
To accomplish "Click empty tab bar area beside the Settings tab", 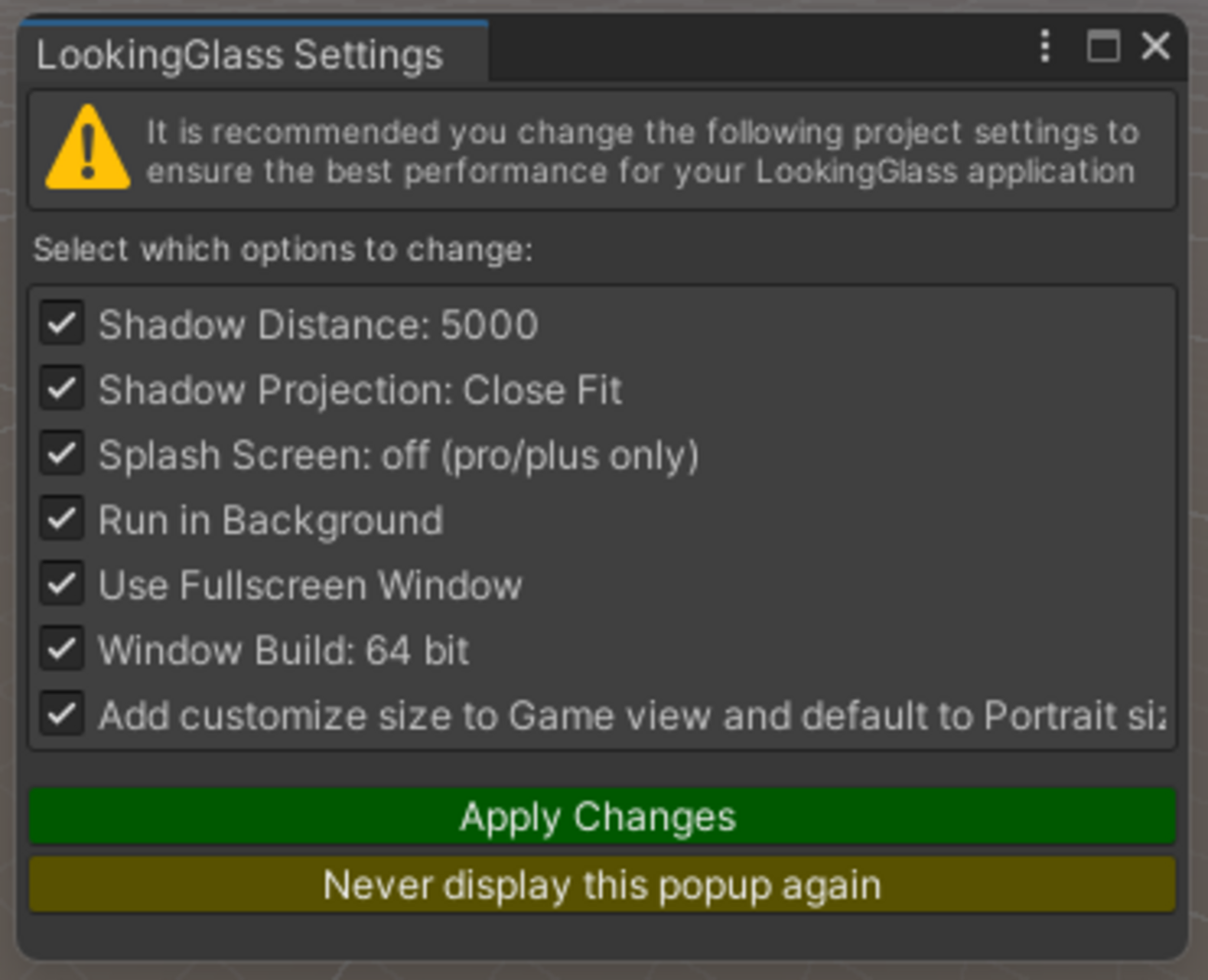I will [x=743, y=51].
